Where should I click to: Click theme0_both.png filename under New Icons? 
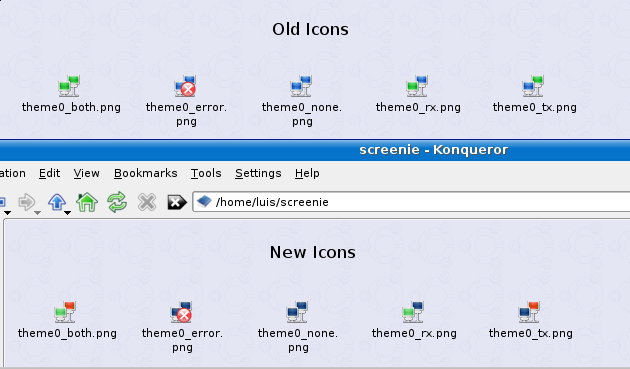(x=67, y=333)
